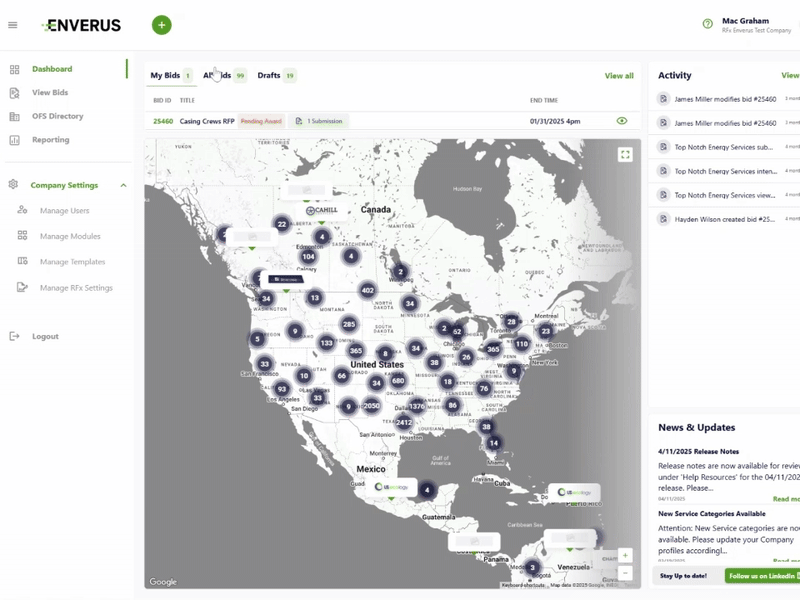Open the help question mark icon
The height and width of the screenshot is (600, 800).
point(708,24)
